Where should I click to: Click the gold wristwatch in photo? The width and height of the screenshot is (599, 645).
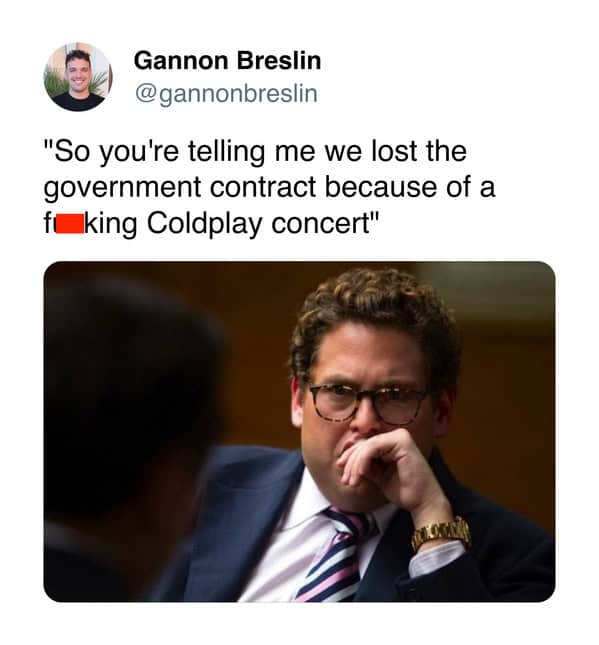pos(441,532)
